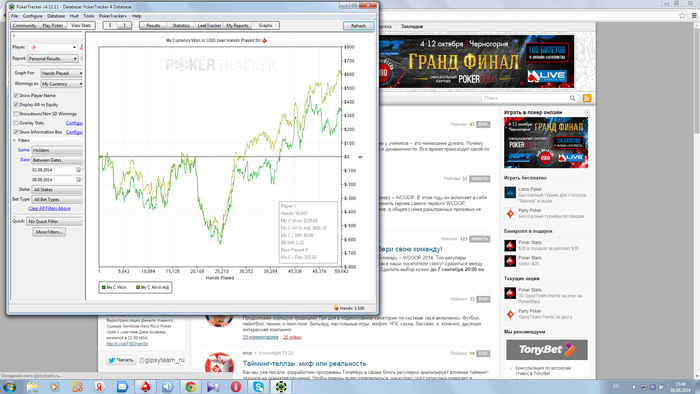Viewport: 700px width, 394px height.
Task: Switch to the Play Poker tab
Action: 53,25
